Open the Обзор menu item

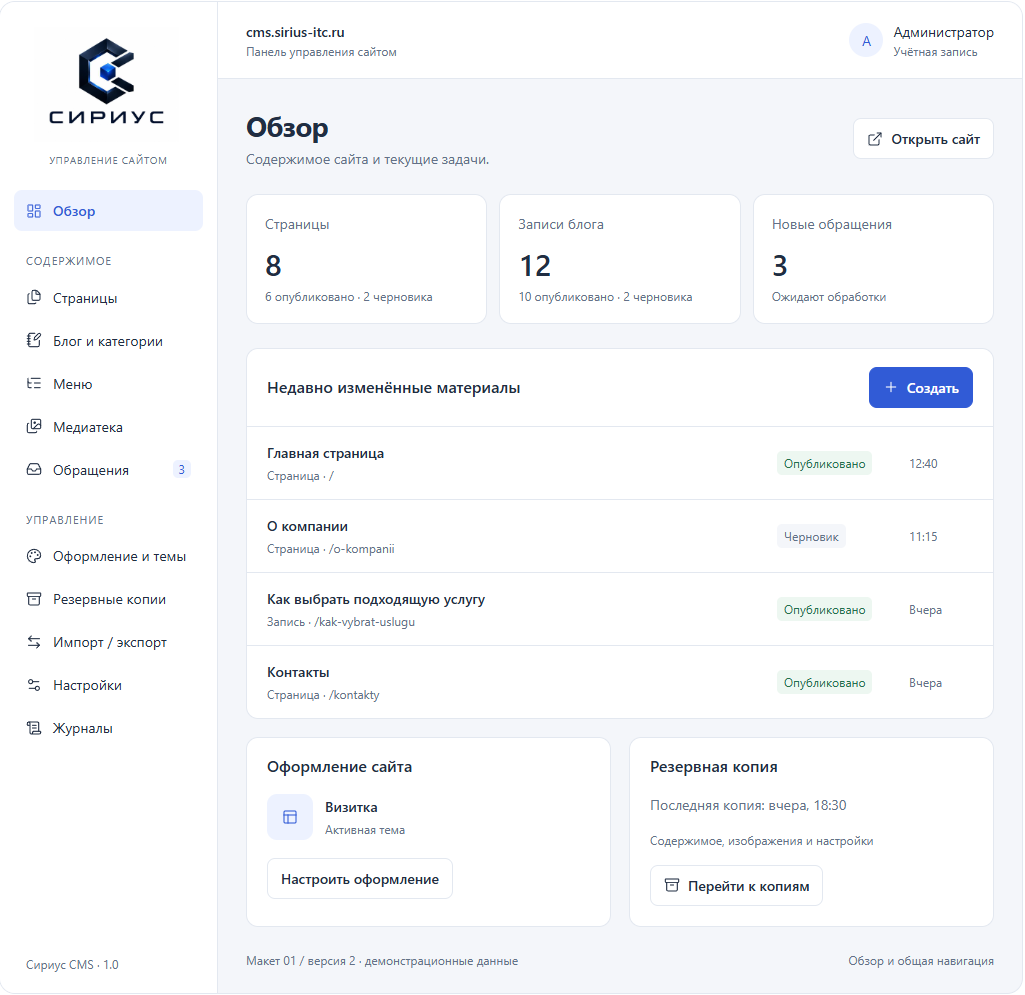(109, 211)
